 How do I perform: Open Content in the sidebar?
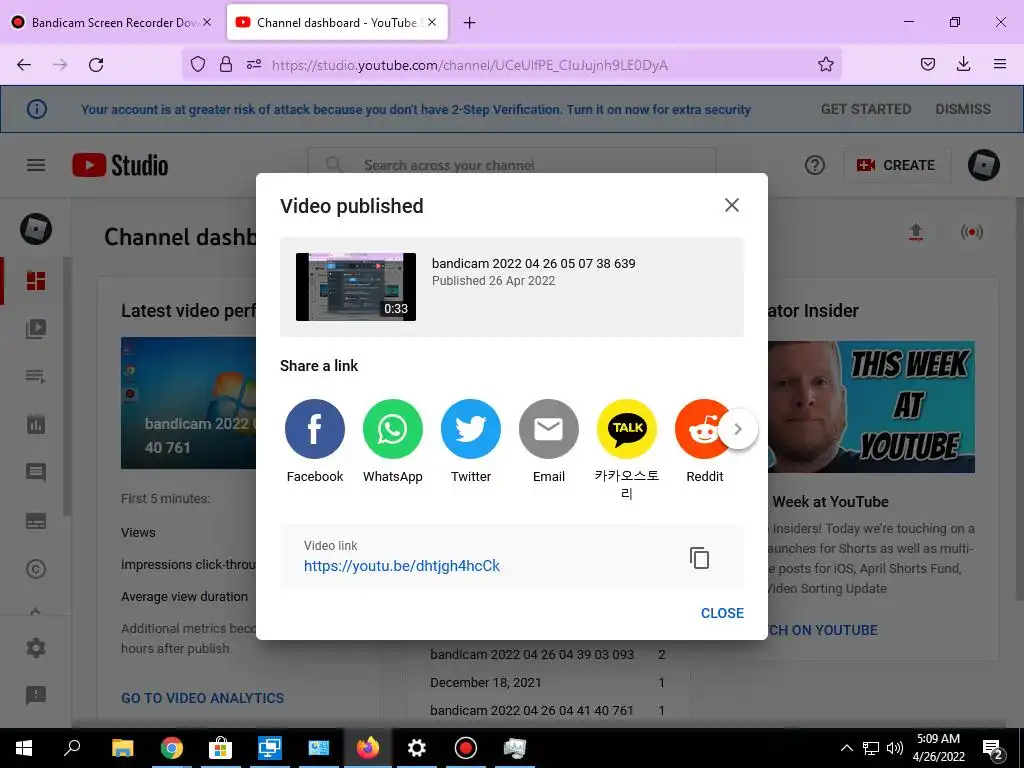tap(36, 328)
